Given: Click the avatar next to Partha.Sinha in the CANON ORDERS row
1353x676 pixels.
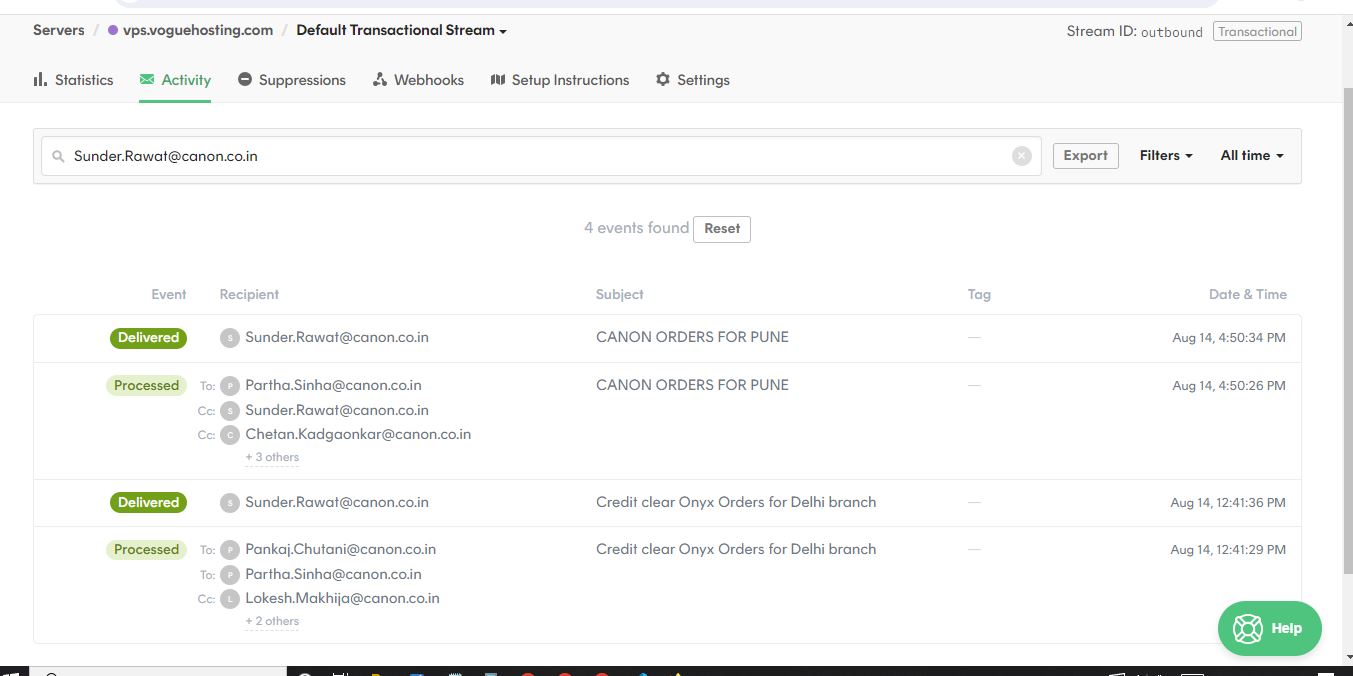Looking at the screenshot, I should click(x=230, y=386).
